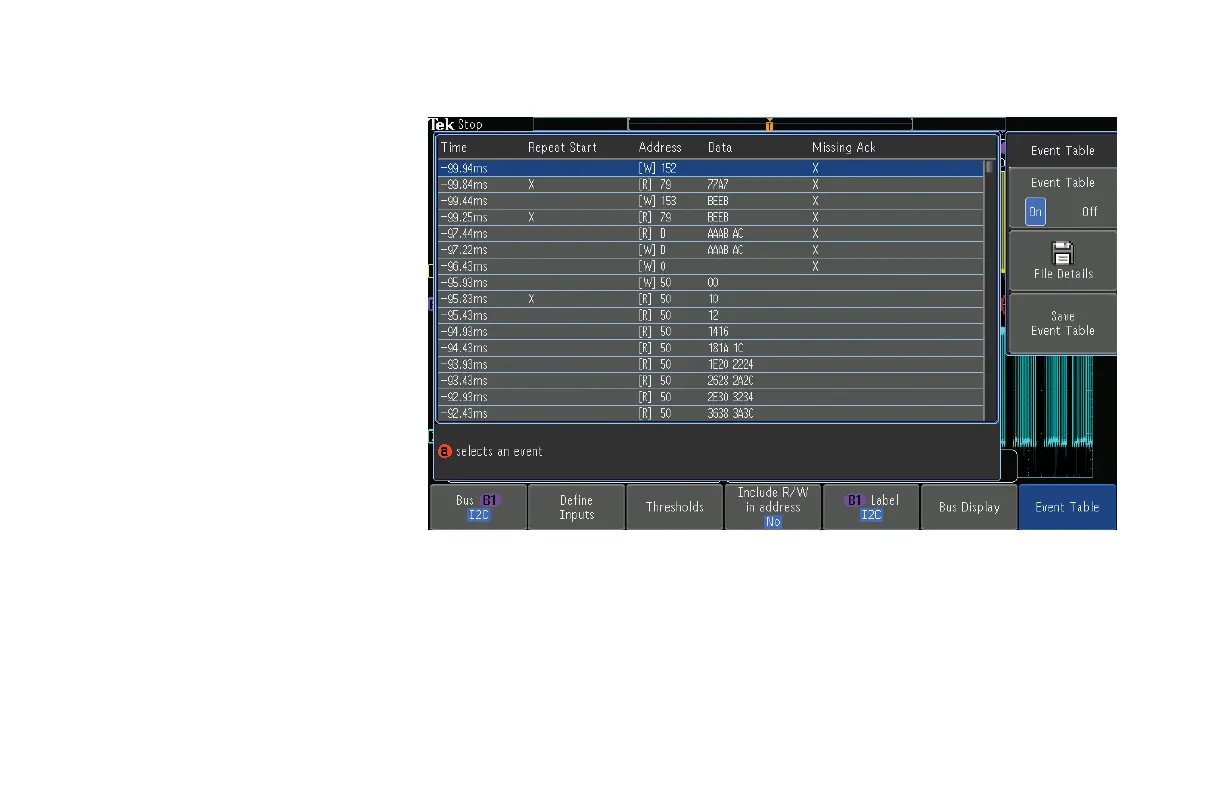Open Define Inputs menu

[576, 507]
